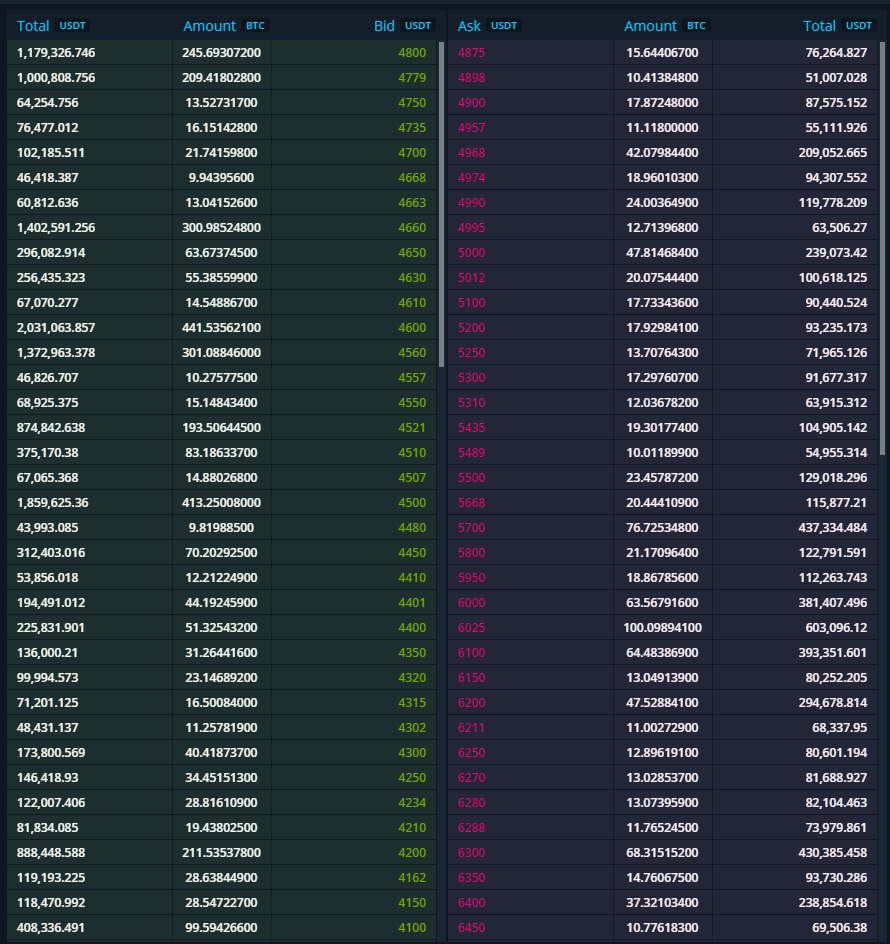Screen dimensions: 890x944
Task: Click bid amount 245.69307200
Action: point(221,52)
